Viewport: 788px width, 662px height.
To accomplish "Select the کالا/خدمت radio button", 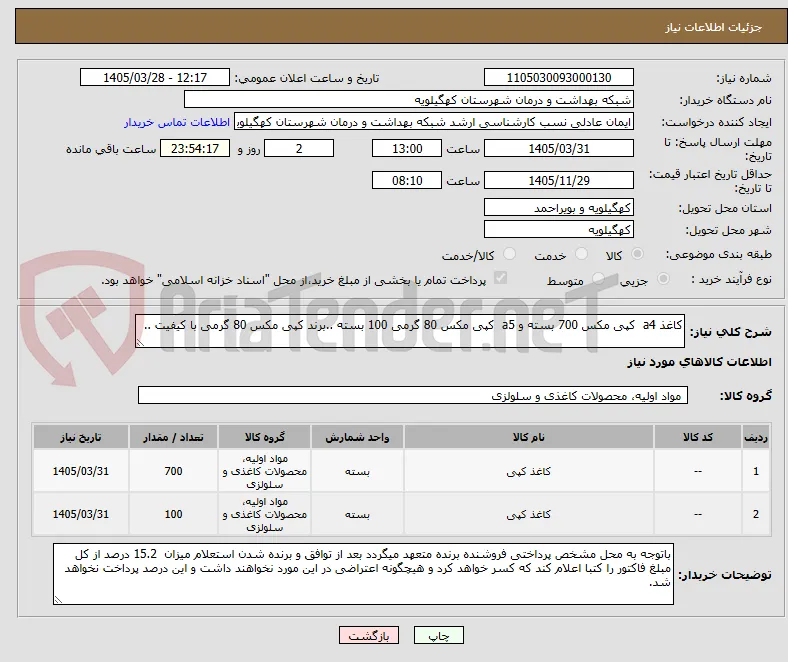I will point(510,254).
